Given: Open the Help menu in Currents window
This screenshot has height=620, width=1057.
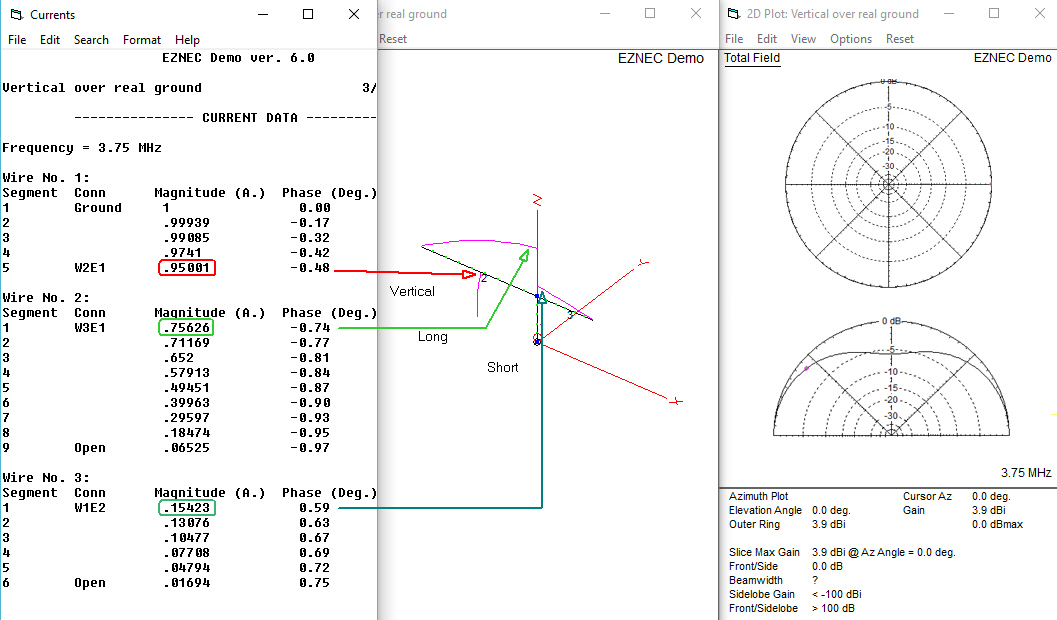Looking at the screenshot, I should pos(187,40).
